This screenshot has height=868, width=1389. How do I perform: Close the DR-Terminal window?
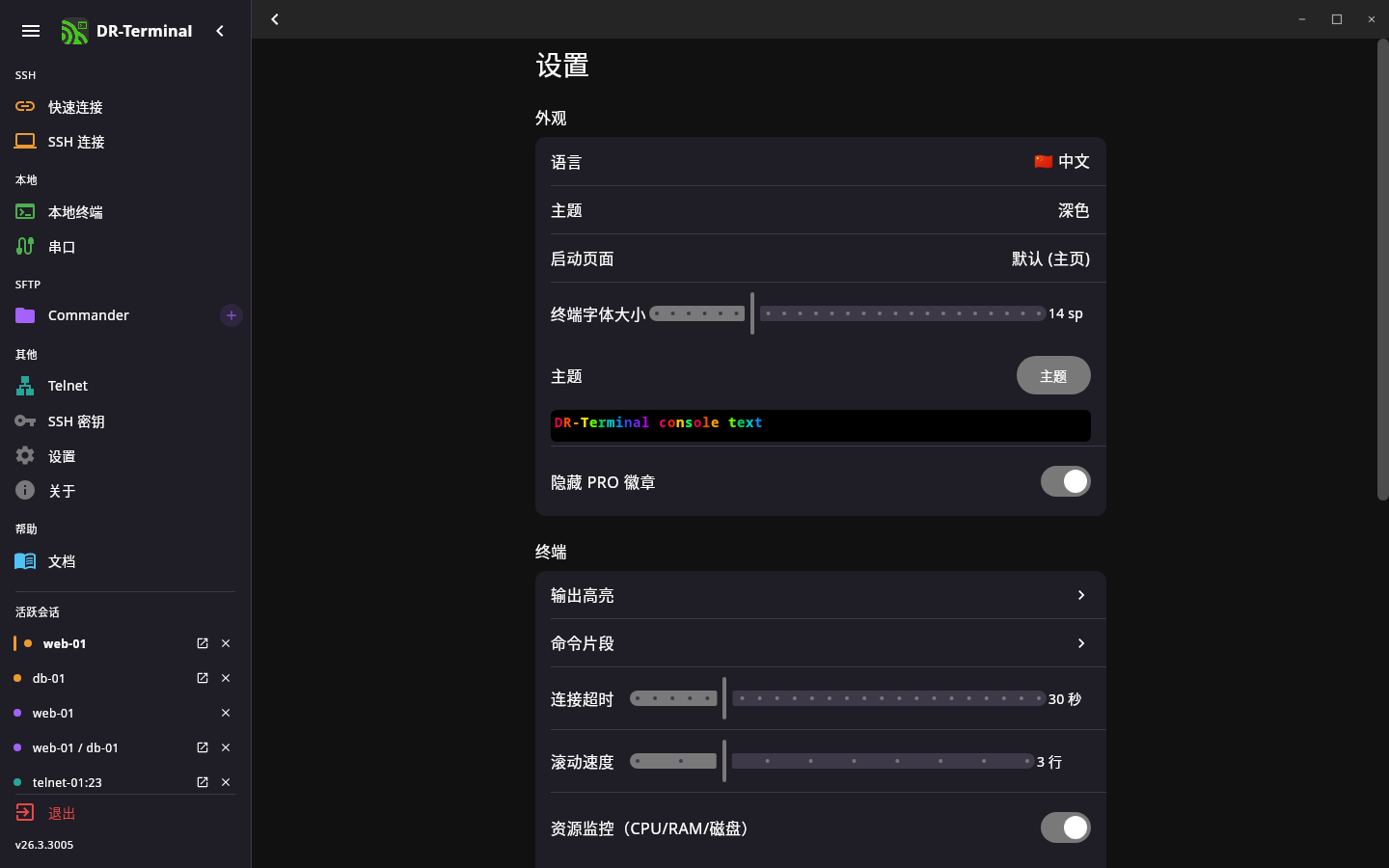(x=1372, y=19)
